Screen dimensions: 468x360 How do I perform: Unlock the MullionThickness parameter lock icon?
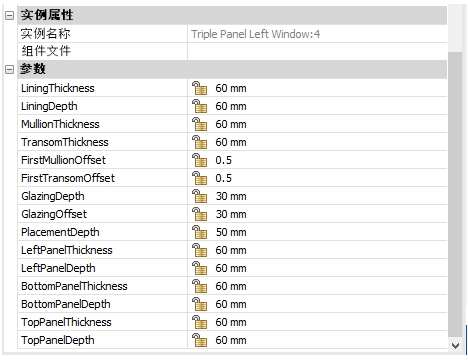click(x=199, y=124)
